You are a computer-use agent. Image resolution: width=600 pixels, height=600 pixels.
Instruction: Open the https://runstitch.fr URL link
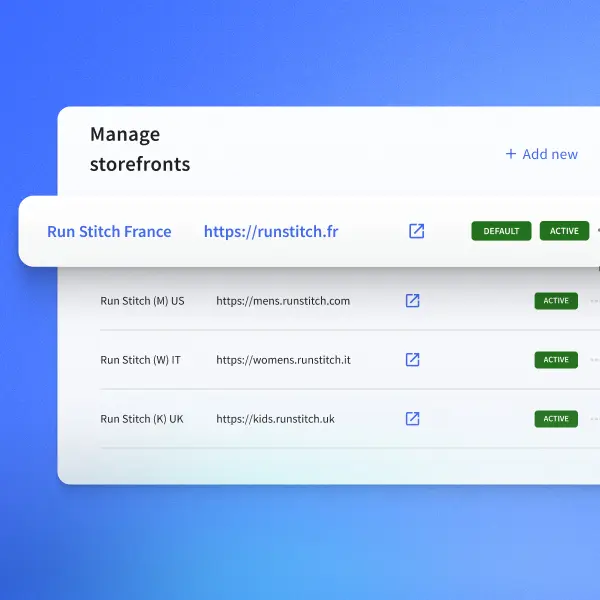[271, 232]
